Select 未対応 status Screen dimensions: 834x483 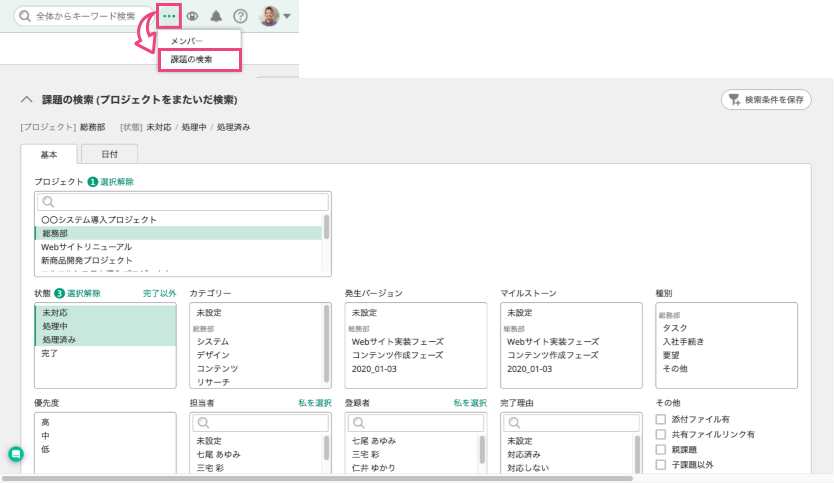click(105, 313)
